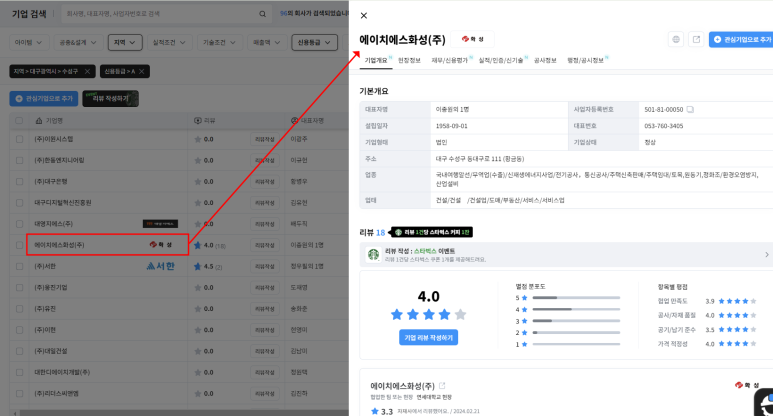This screenshot has height=416, width=773.
Task: Click 기업 리뷰 작성하기 button under 4.0 rating
Action: tap(428, 338)
